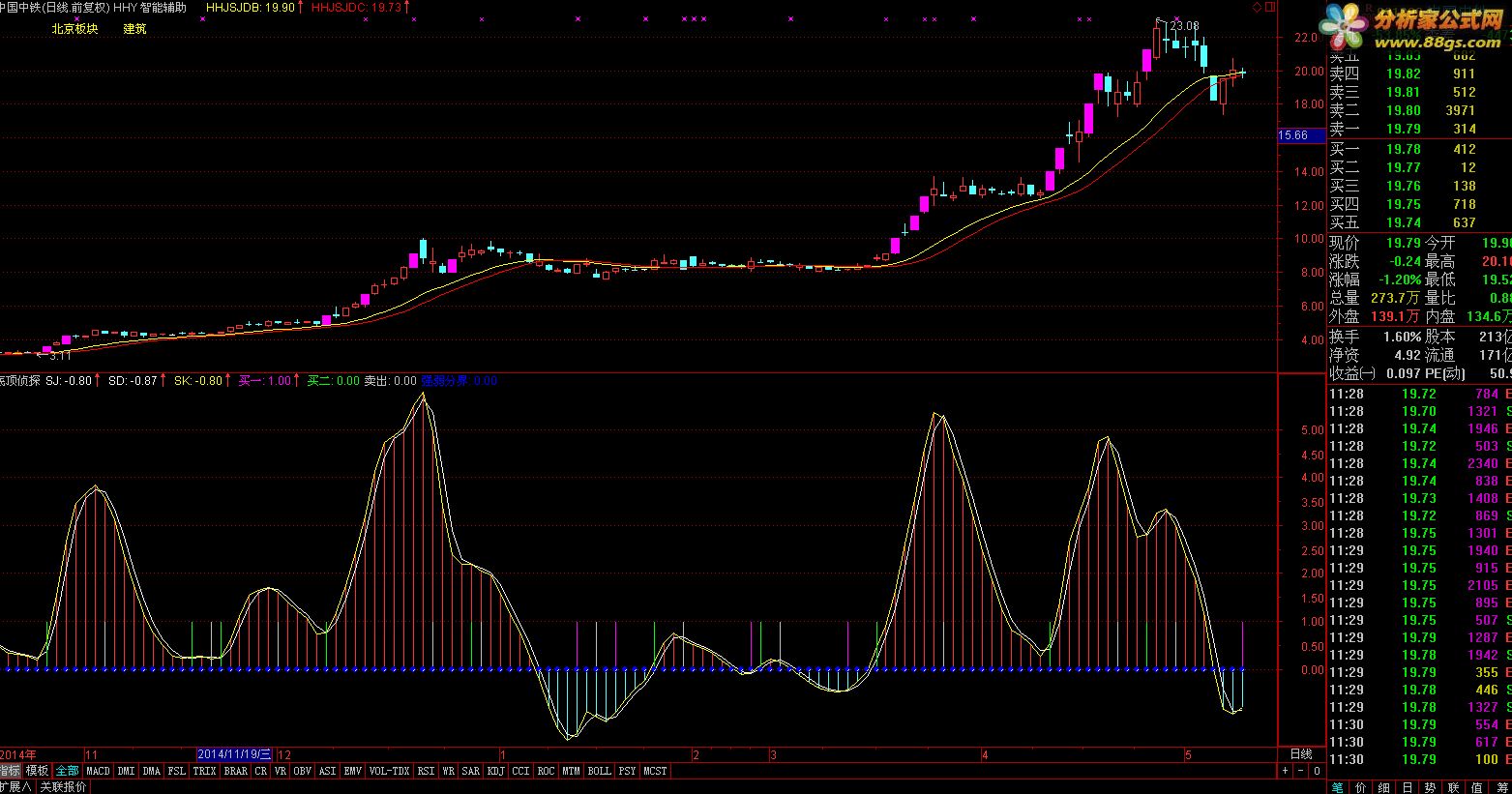Viewport: 1512px width, 794px height.
Task: Select the 全部 indicator filter
Action: (68, 771)
